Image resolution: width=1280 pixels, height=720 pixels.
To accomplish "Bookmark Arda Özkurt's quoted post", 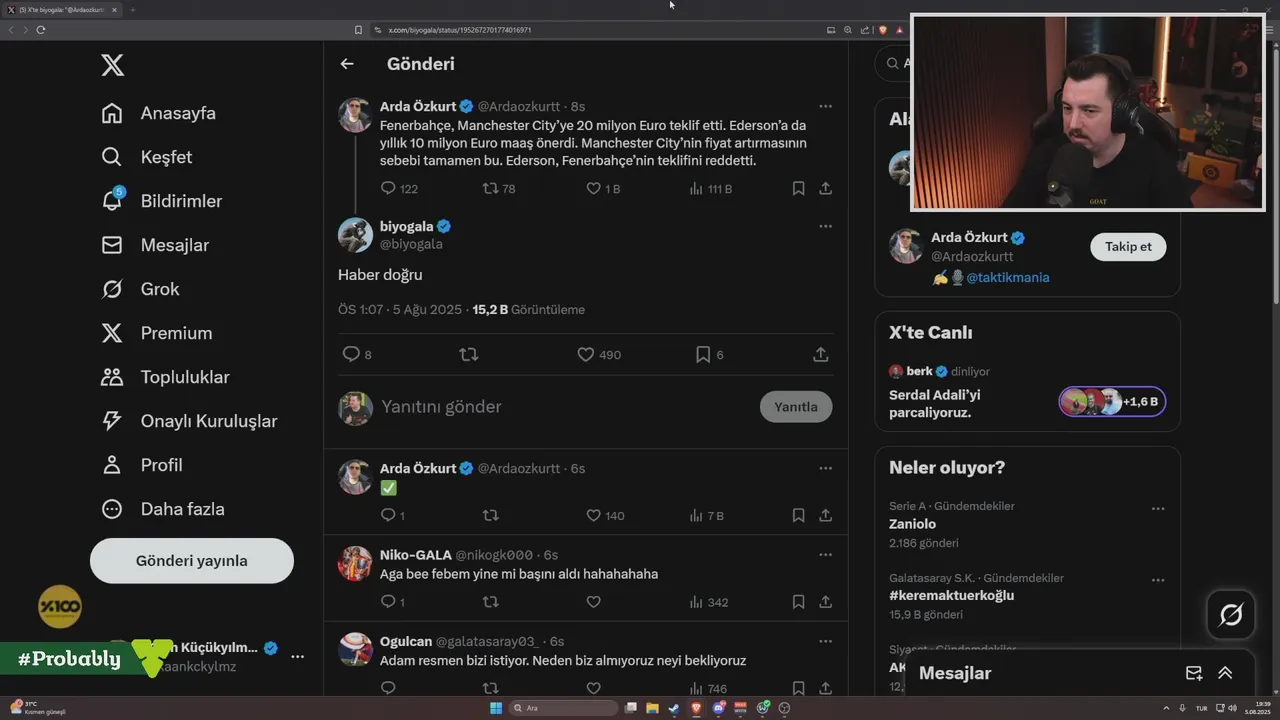I will pyautogui.click(x=798, y=188).
